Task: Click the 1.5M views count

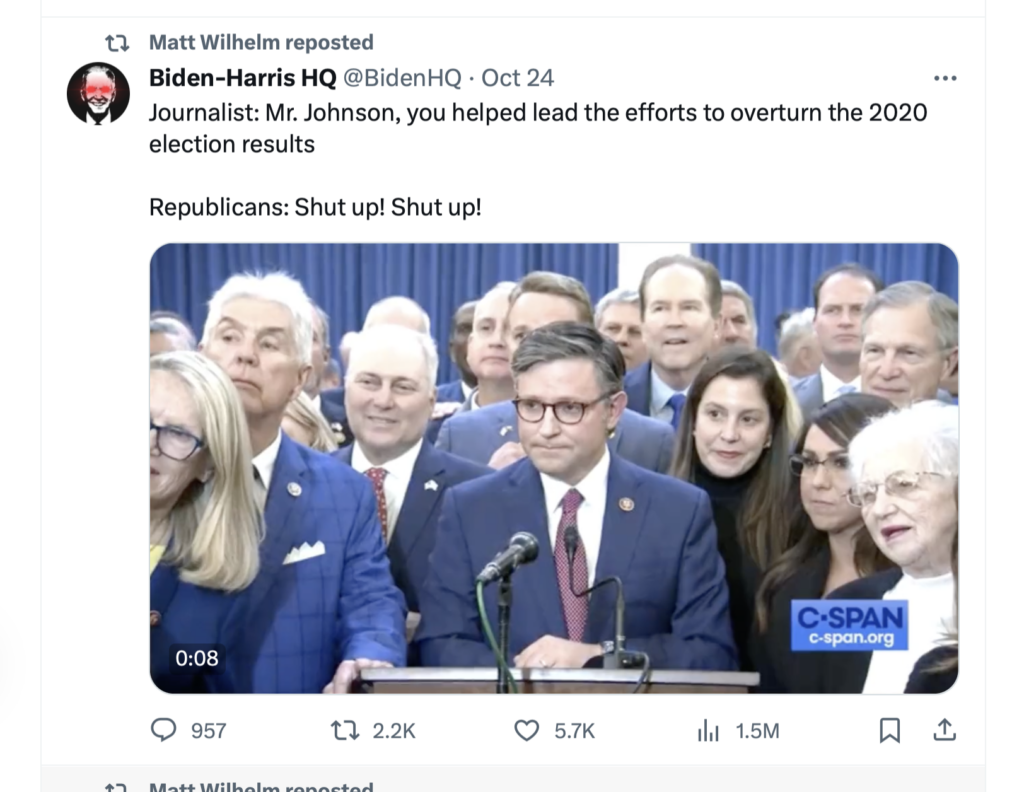Action: click(x=757, y=731)
